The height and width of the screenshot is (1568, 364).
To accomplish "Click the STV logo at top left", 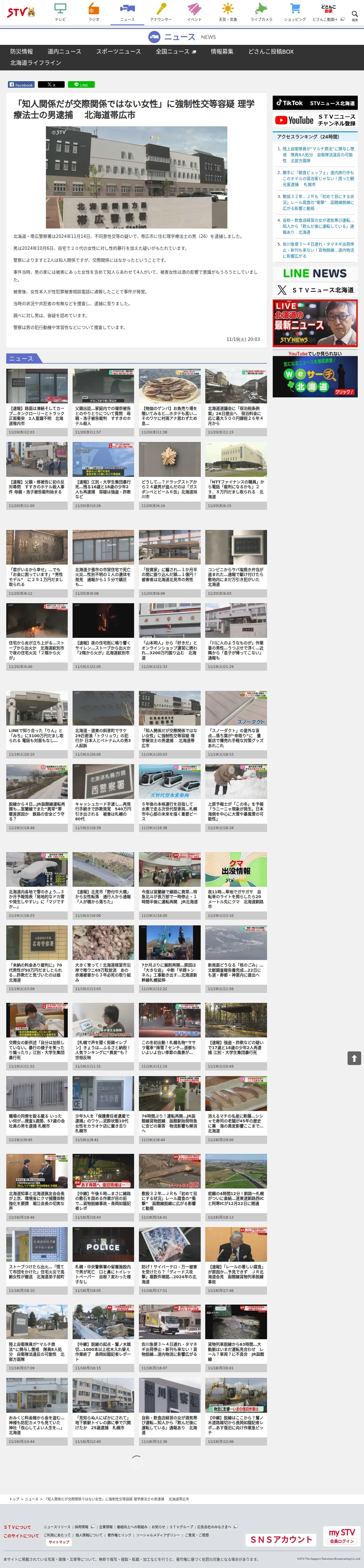I will (x=21, y=12).
